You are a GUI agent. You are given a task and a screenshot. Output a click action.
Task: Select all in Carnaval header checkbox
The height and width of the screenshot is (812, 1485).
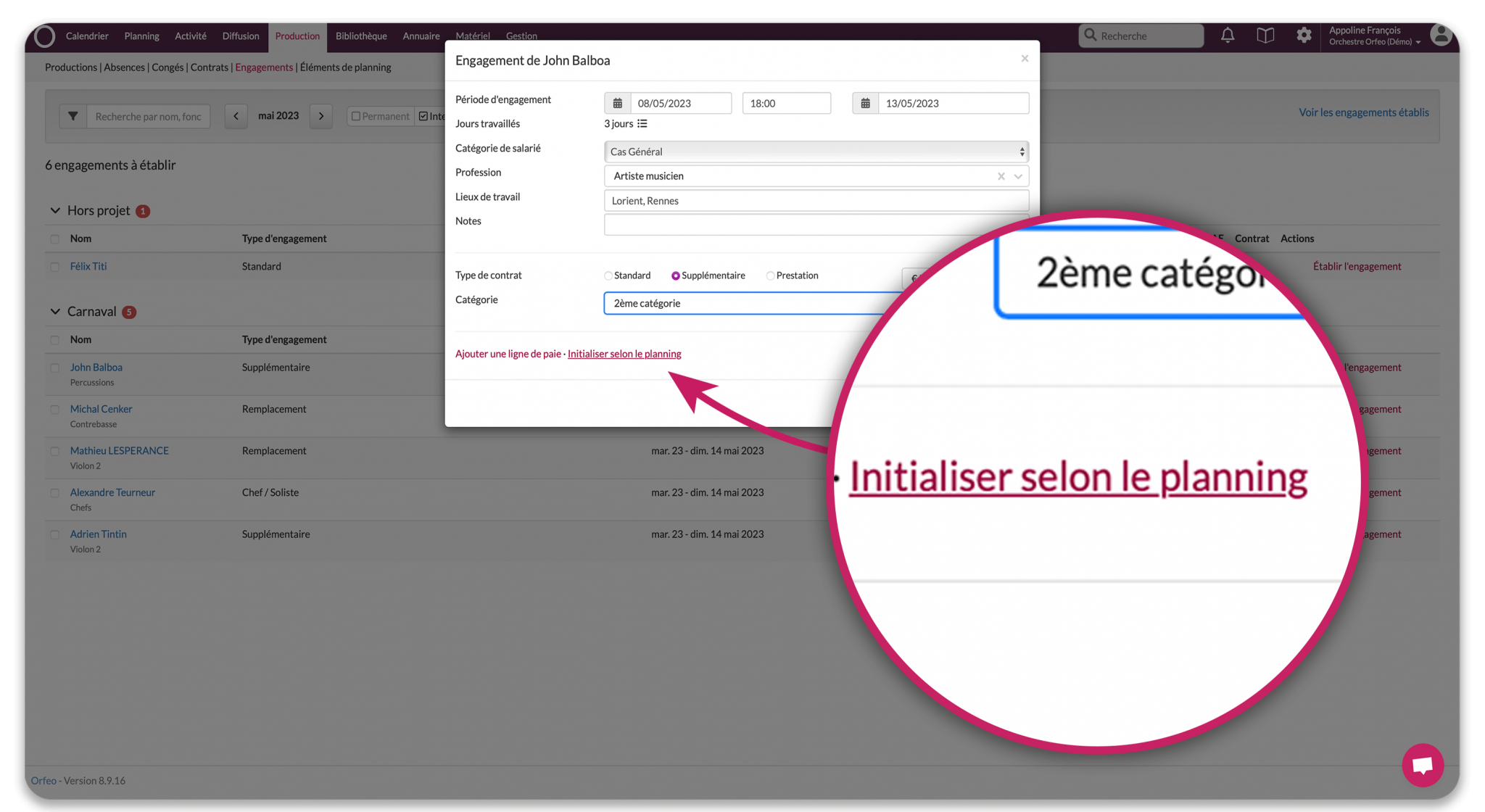55,339
